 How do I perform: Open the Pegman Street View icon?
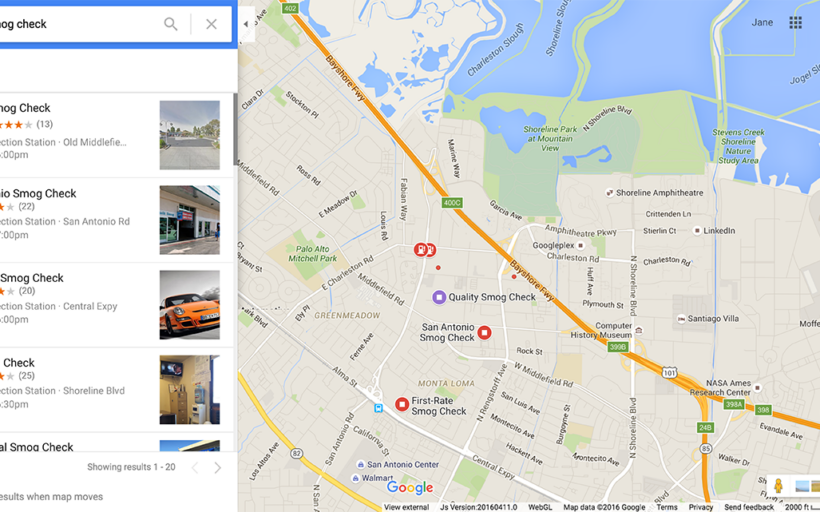click(778, 486)
